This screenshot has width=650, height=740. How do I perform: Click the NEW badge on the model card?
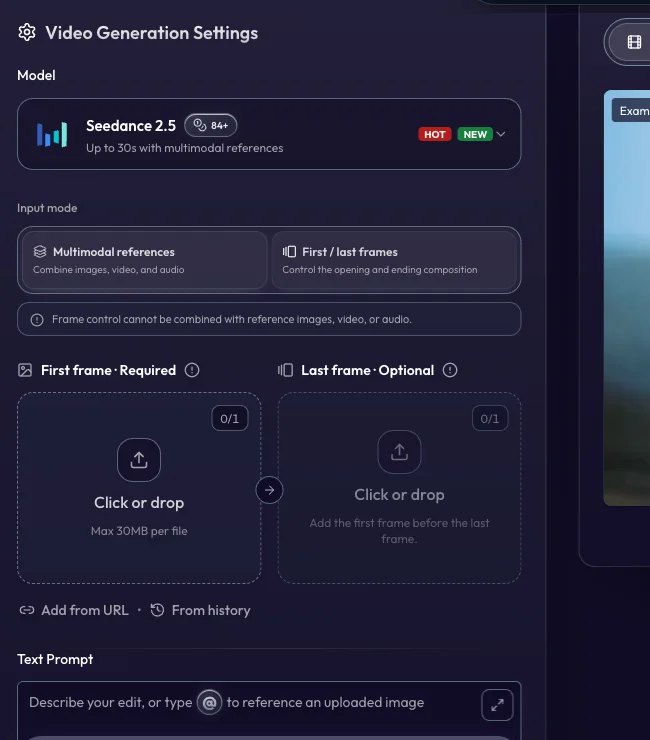[x=475, y=135]
